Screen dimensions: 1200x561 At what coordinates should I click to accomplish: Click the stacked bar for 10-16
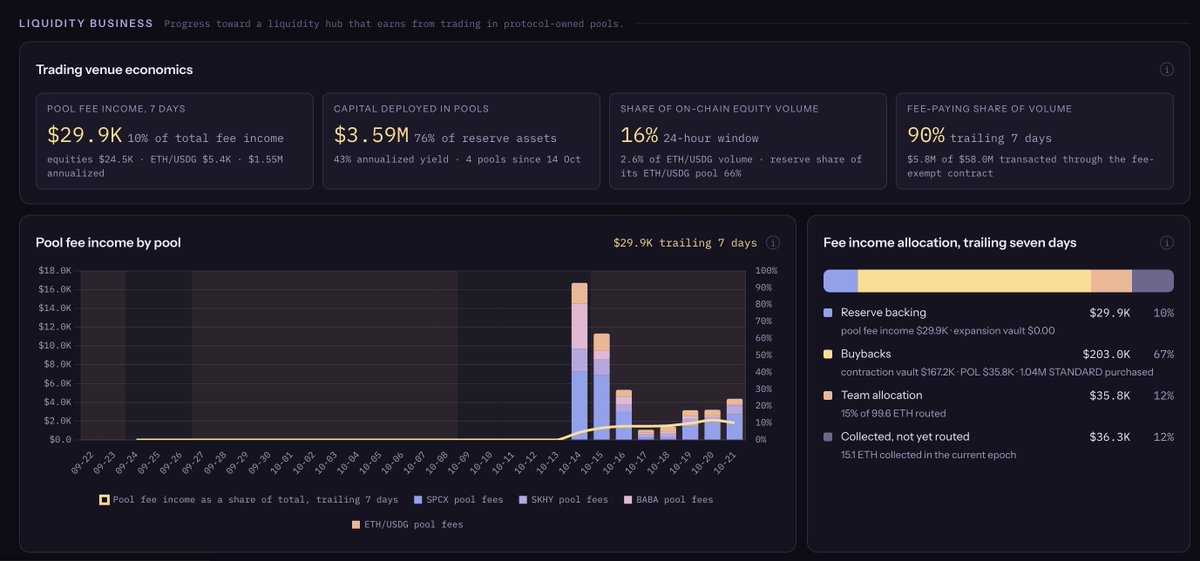[x=623, y=414]
